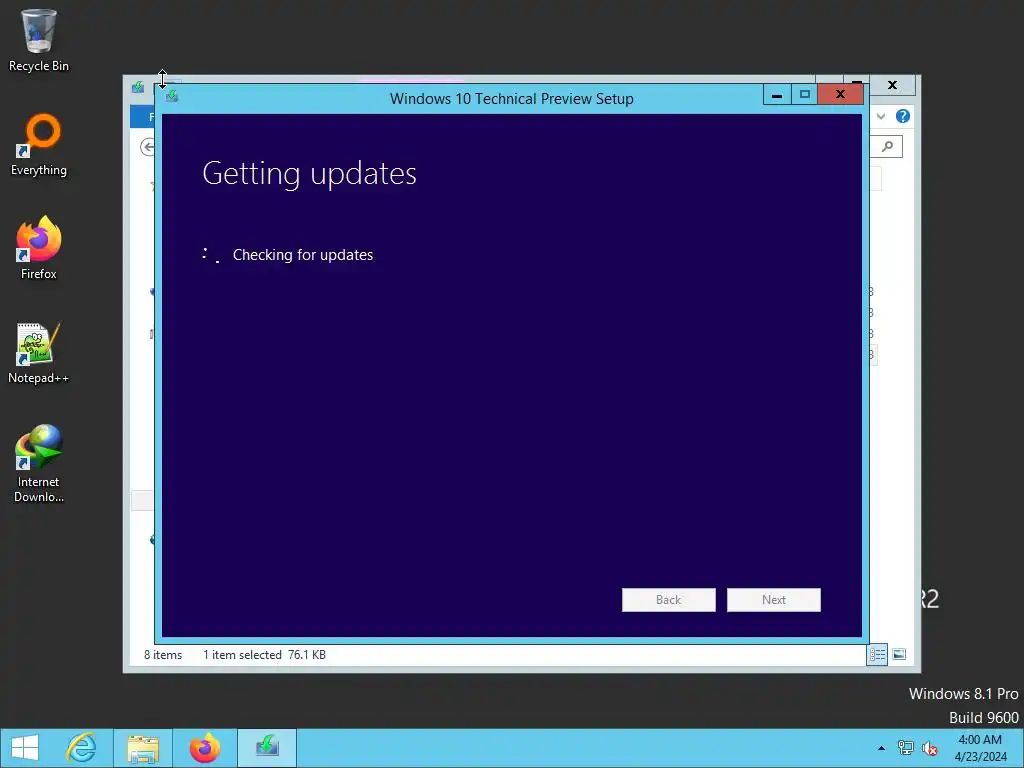This screenshot has width=1024, height=768.
Task: Open File Explorer from taskbar
Action: pos(143,748)
